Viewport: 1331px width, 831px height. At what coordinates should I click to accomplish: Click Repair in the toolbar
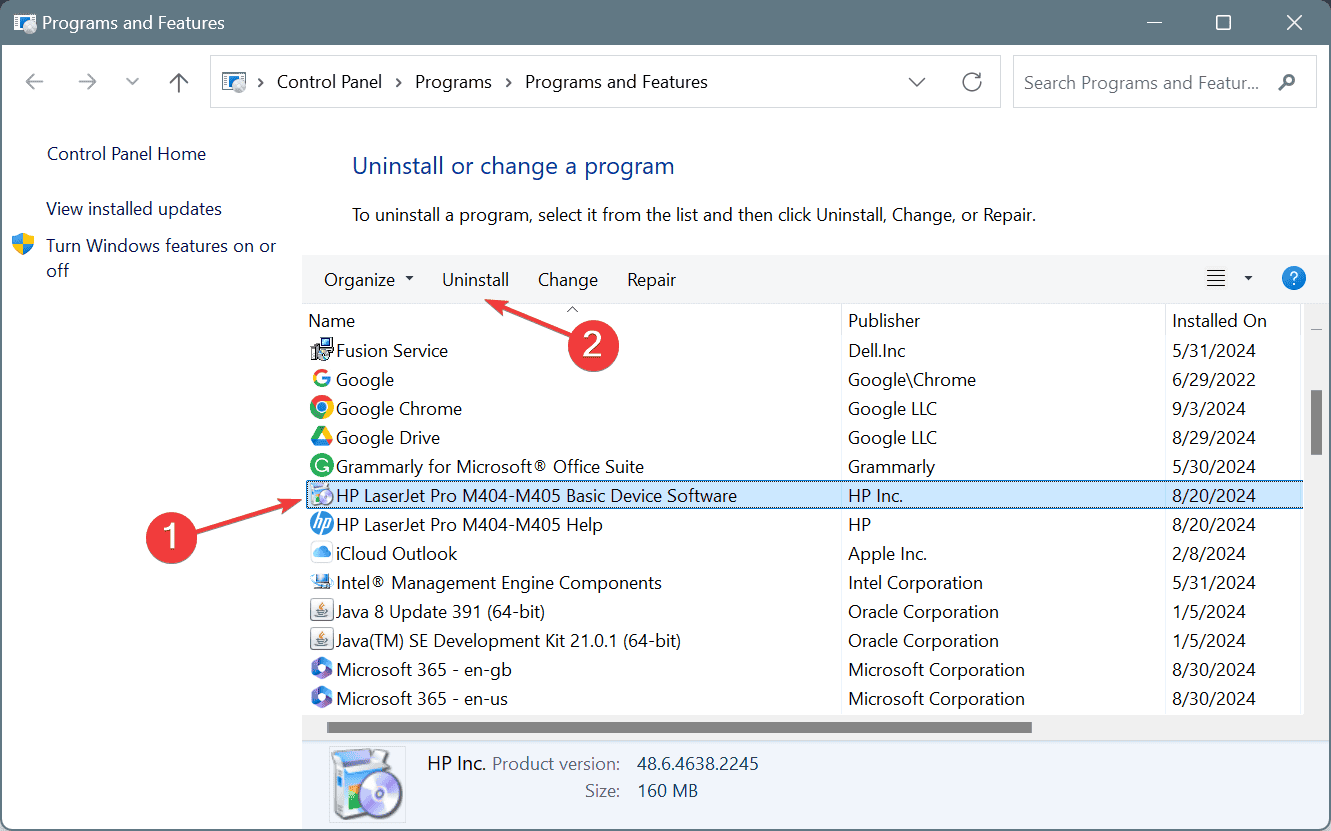652,280
